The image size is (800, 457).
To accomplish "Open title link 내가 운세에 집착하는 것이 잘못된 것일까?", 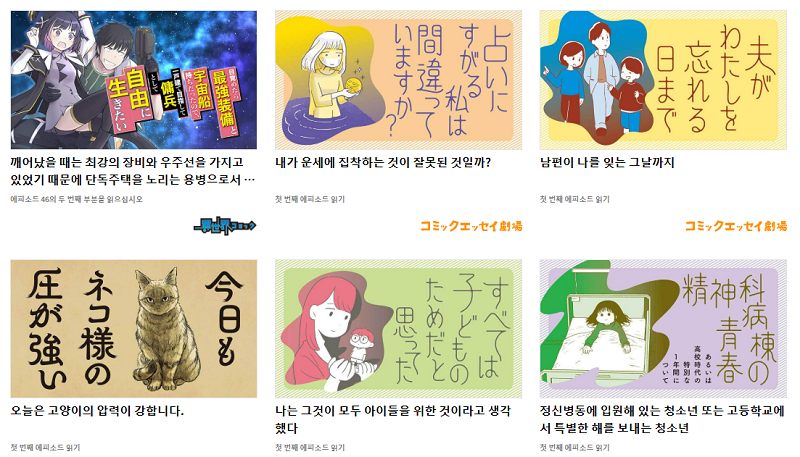I will [383, 163].
